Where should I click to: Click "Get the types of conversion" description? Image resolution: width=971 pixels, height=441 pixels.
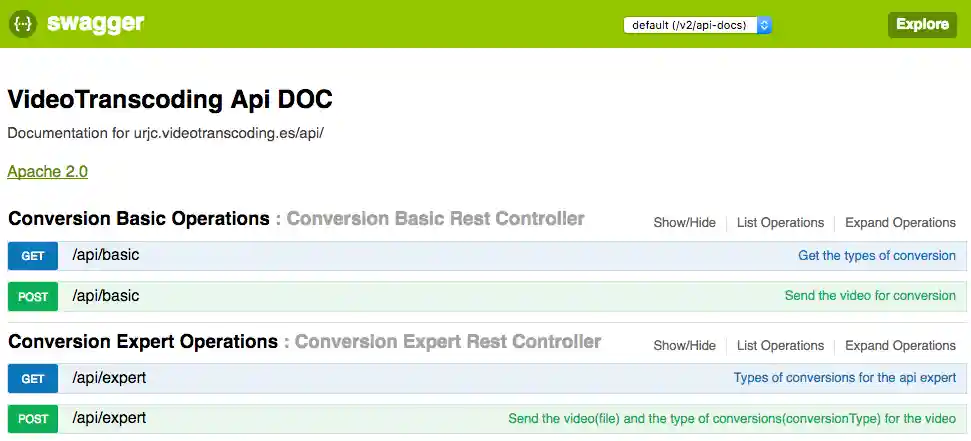pos(876,256)
